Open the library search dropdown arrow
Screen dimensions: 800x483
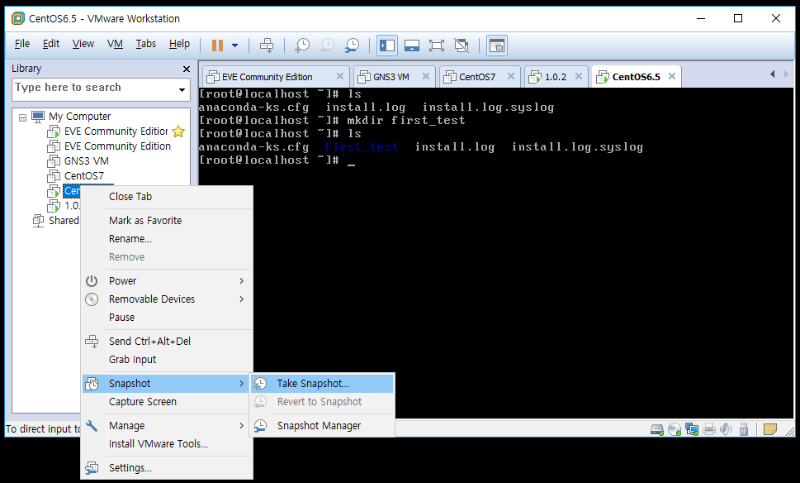point(182,89)
